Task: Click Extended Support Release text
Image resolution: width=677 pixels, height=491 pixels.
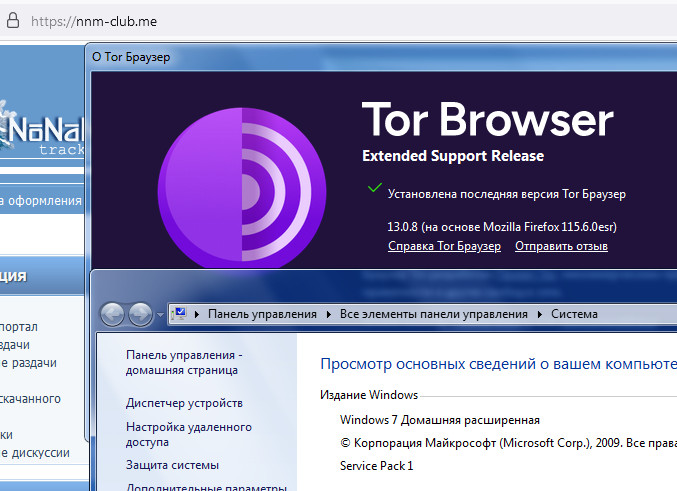Action: click(x=453, y=155)
